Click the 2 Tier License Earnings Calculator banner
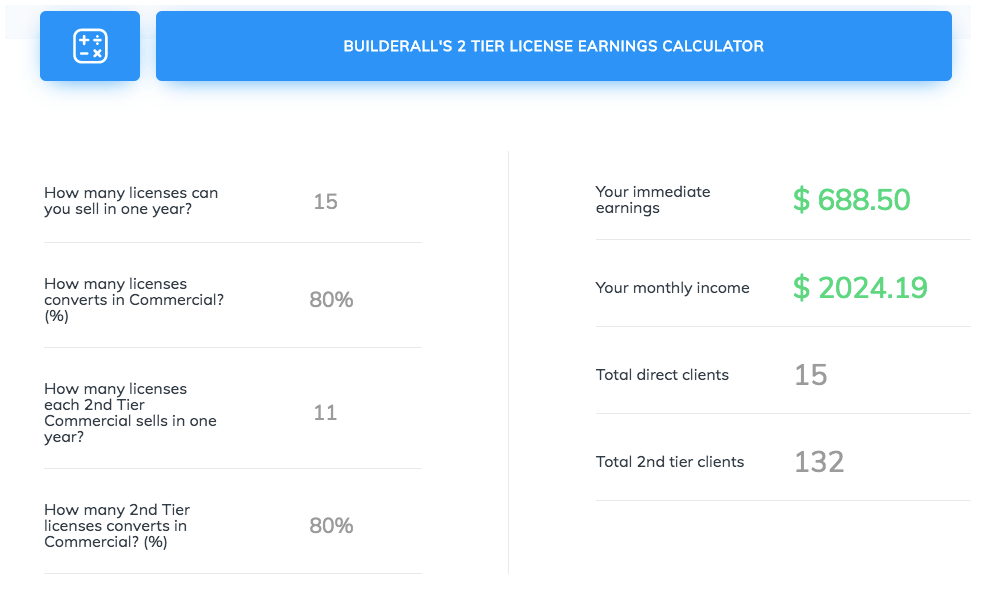The height and width of the screenshot is (611, 987). coord(553,46)
